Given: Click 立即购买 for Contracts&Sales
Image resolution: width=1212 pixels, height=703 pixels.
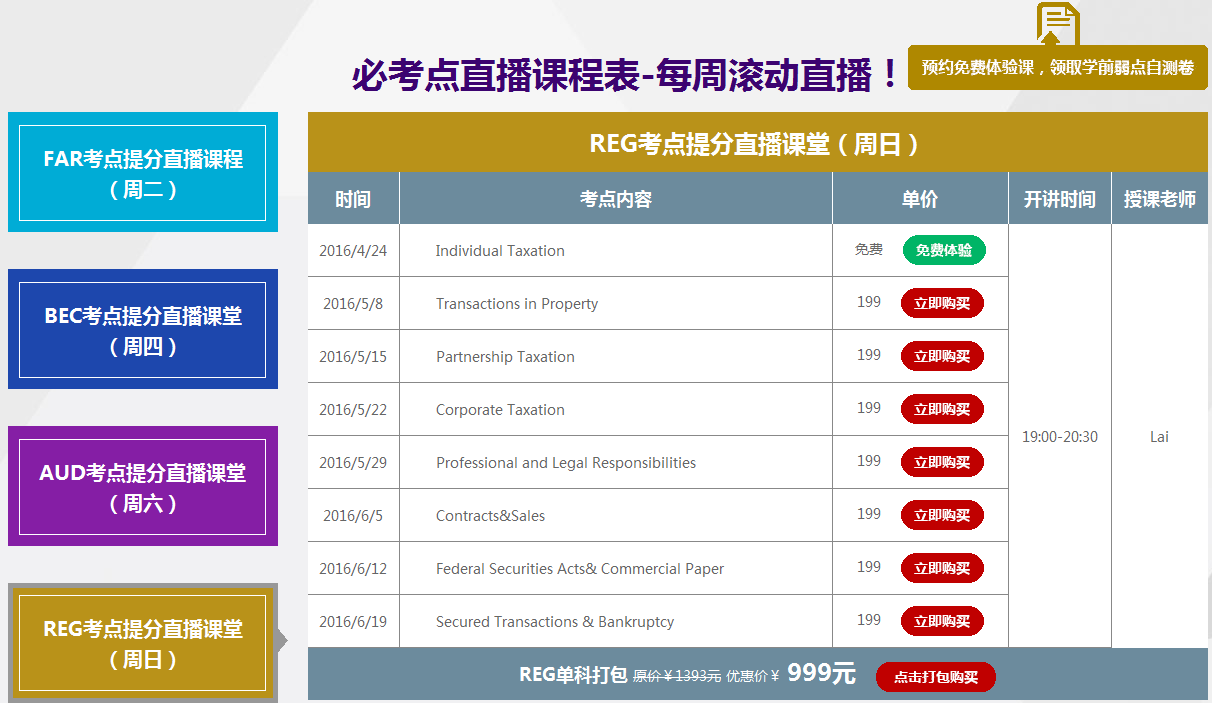Looking at the screenshot, I should pyautogui.click(x=942, y=515).
